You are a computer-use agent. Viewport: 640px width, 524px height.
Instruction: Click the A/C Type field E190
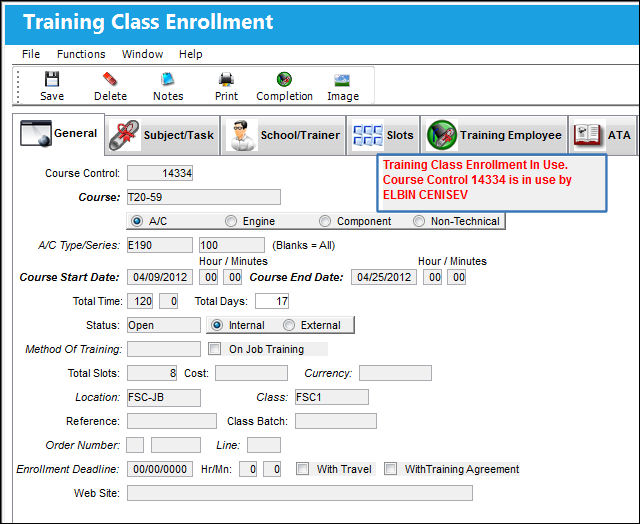tap(160, 245)
